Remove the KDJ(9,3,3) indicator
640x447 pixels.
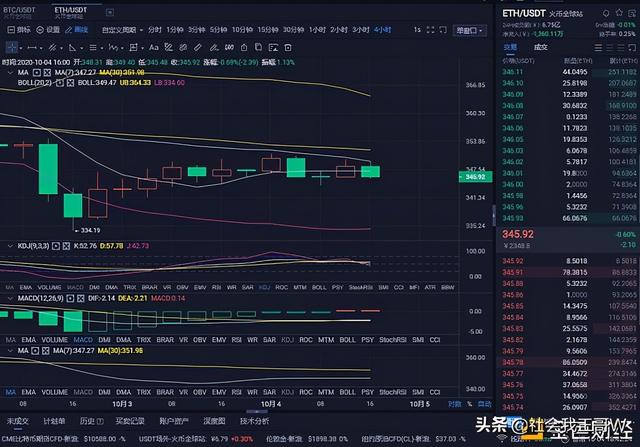click(x=66, y=246)
